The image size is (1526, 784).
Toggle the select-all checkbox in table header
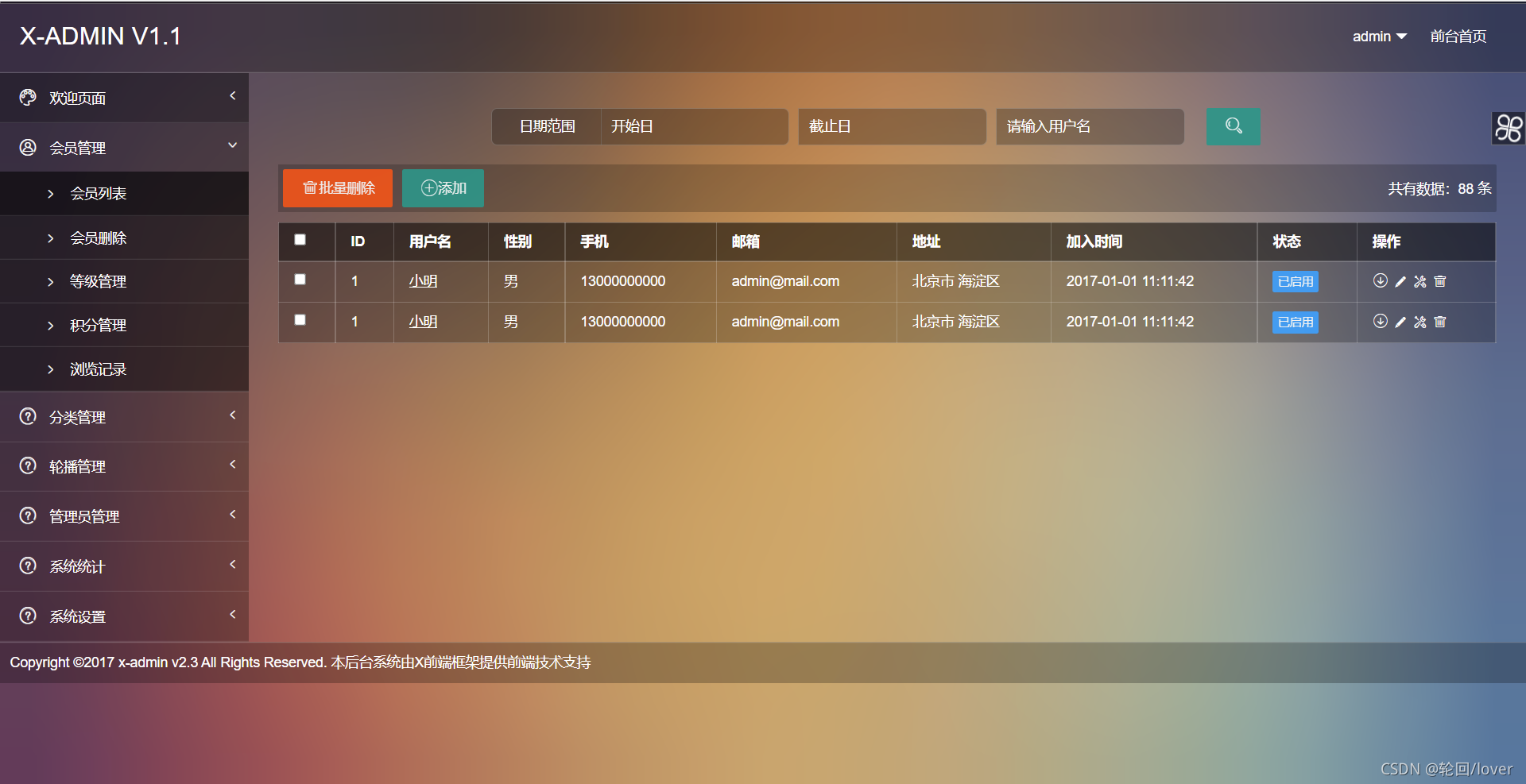(x=300, y=240)
